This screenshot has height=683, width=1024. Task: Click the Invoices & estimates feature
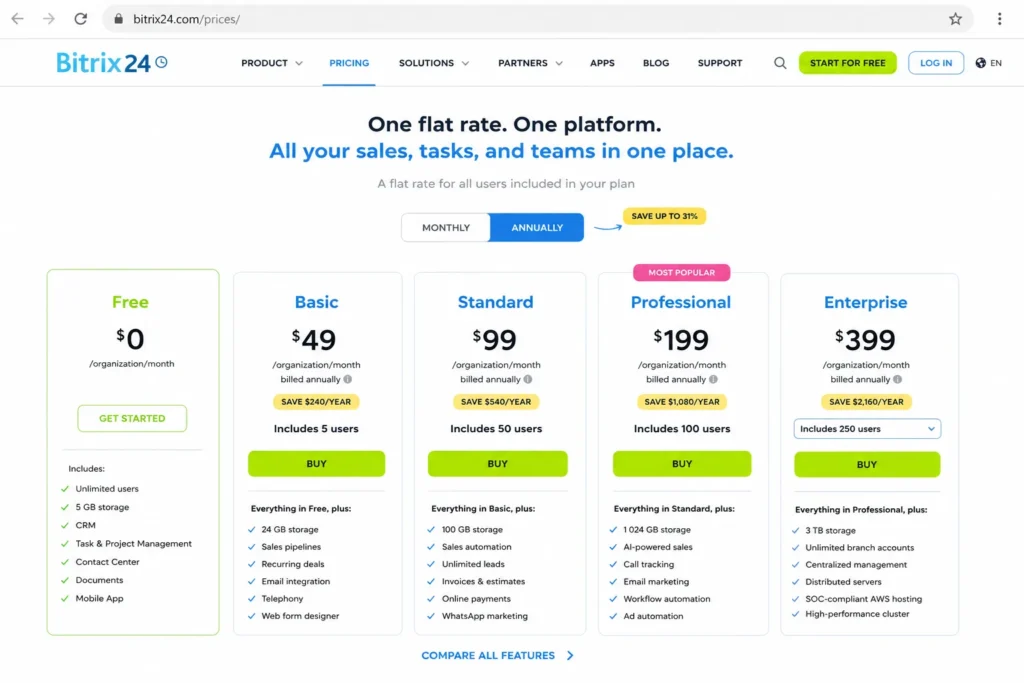(483, 581)
